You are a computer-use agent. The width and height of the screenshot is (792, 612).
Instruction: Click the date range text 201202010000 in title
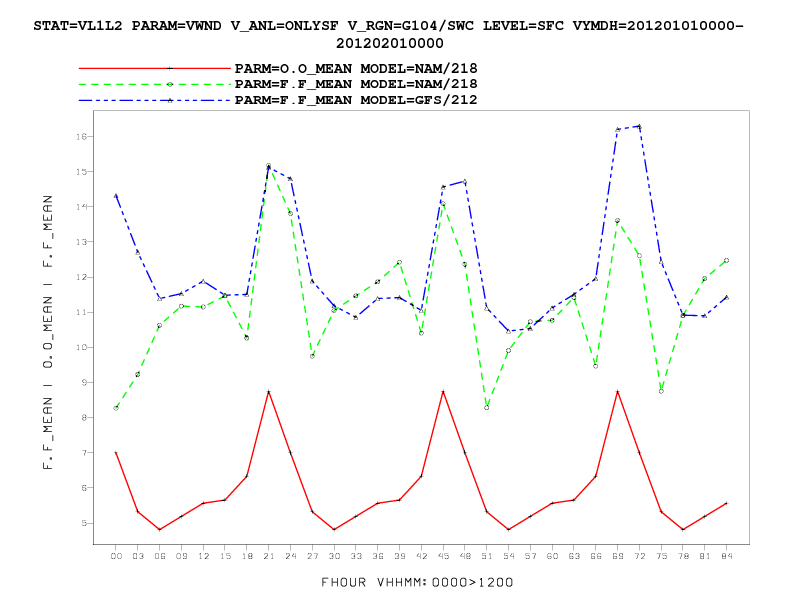click(389, 43)
